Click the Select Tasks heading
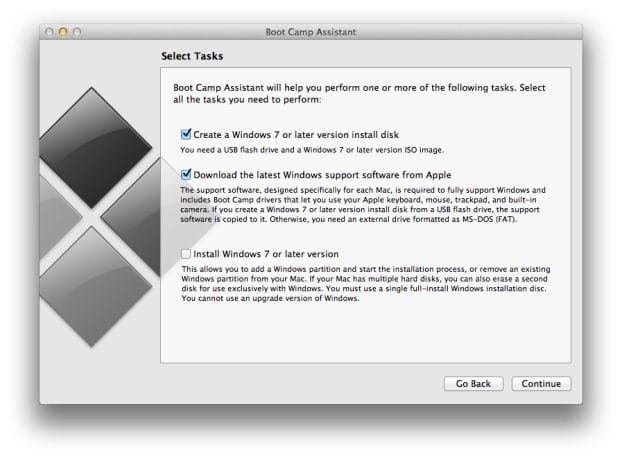The width and height of the screenshot is (622, 459). tap(192, 56)
